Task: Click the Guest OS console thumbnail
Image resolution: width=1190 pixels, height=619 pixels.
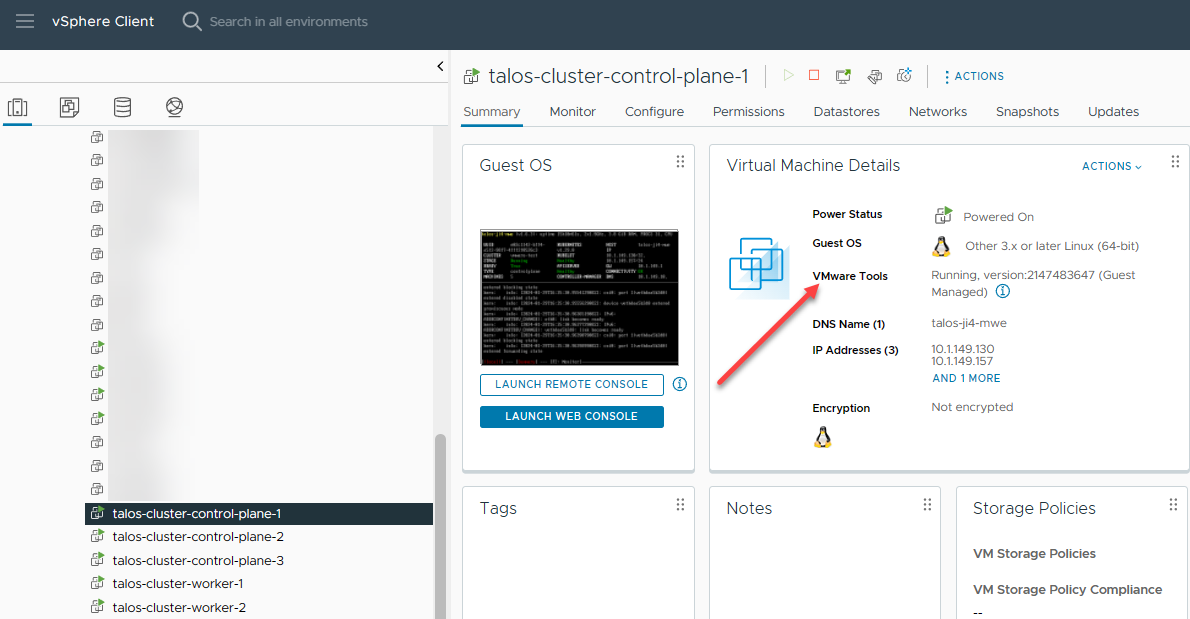Action: coord(579,297)
